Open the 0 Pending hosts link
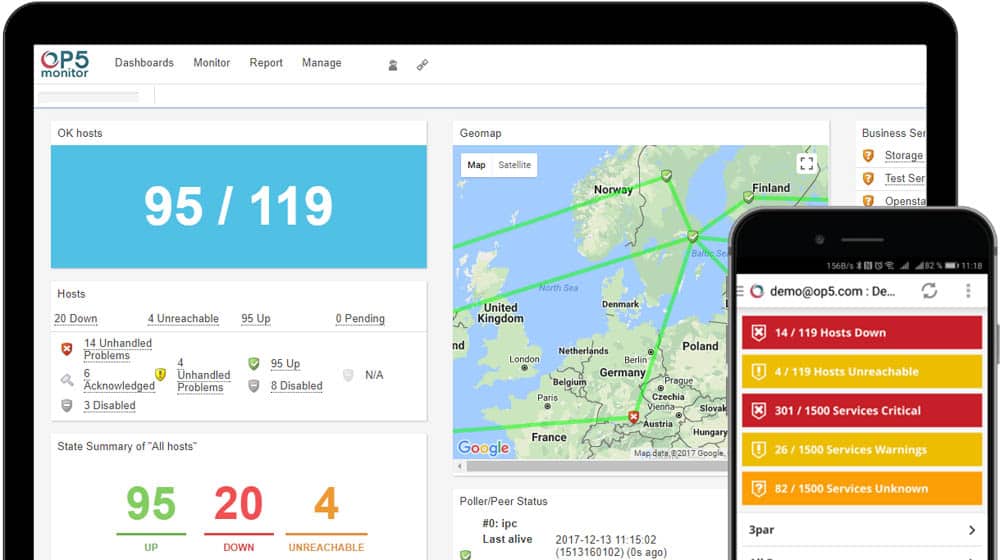 pyautogui.click(x=360, y=318)
